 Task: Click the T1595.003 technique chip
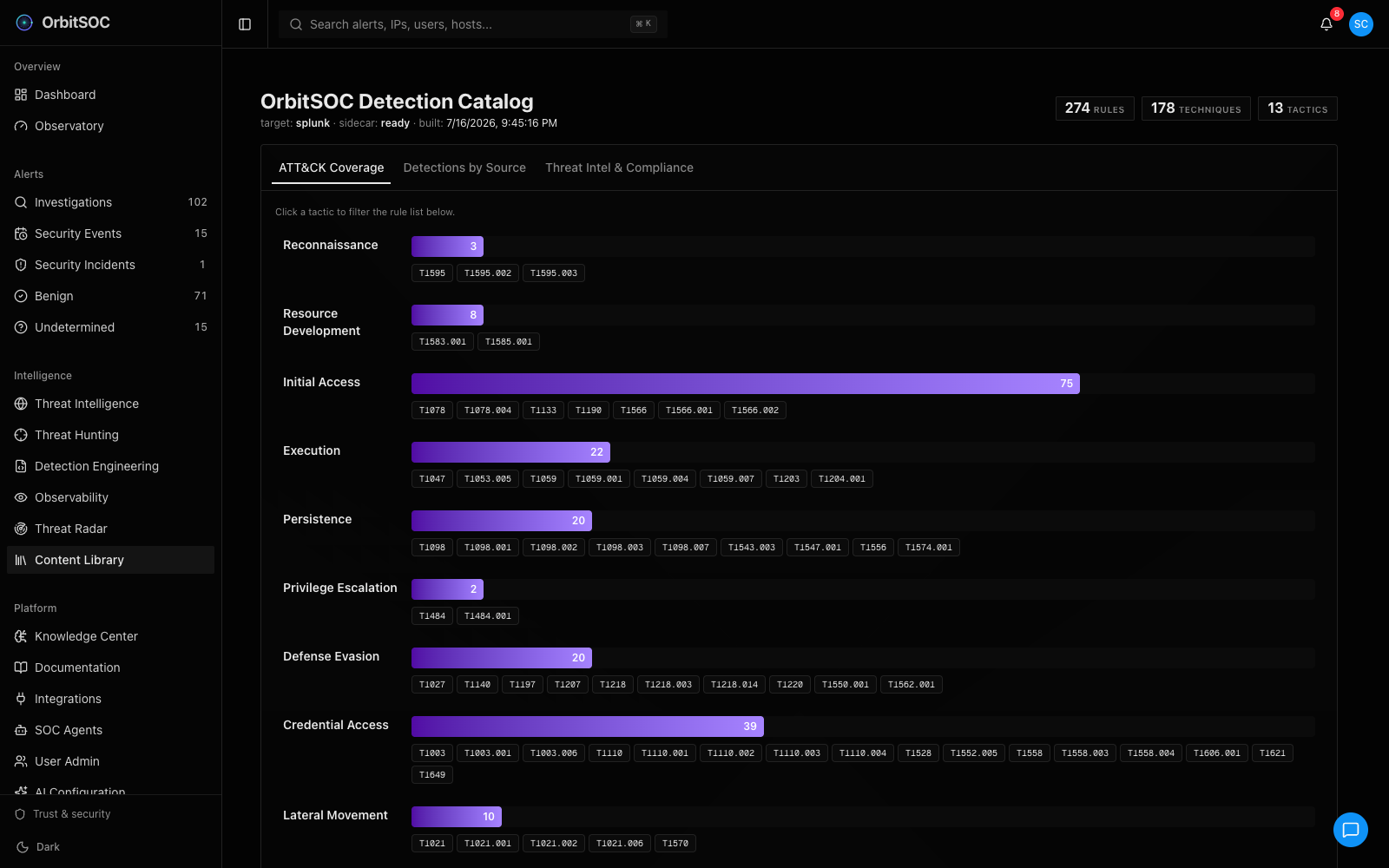tap(554, 273)
